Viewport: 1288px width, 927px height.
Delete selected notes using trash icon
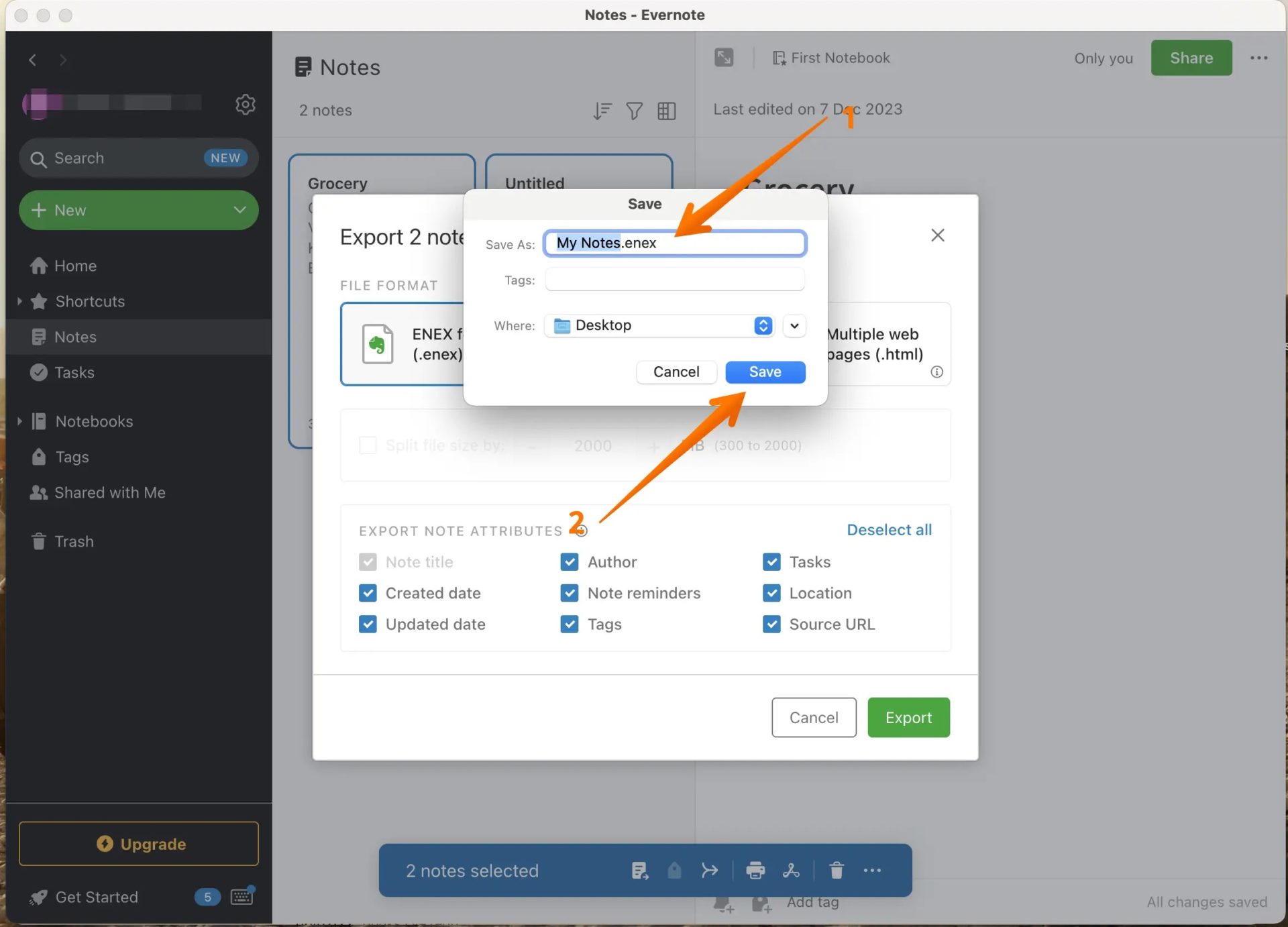coord(836,870)
